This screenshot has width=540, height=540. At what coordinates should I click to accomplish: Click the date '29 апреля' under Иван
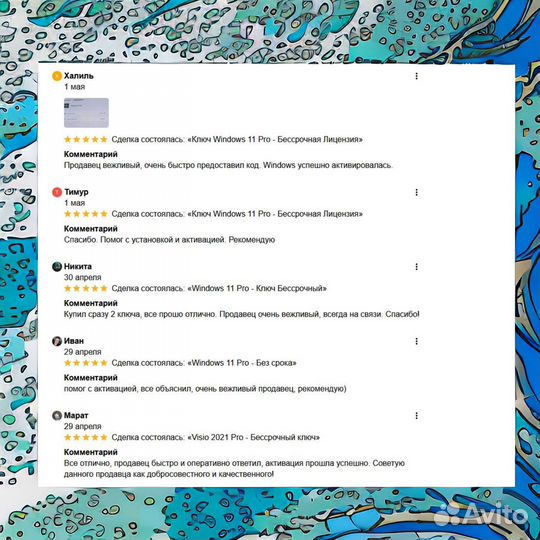tap(83, 352)
